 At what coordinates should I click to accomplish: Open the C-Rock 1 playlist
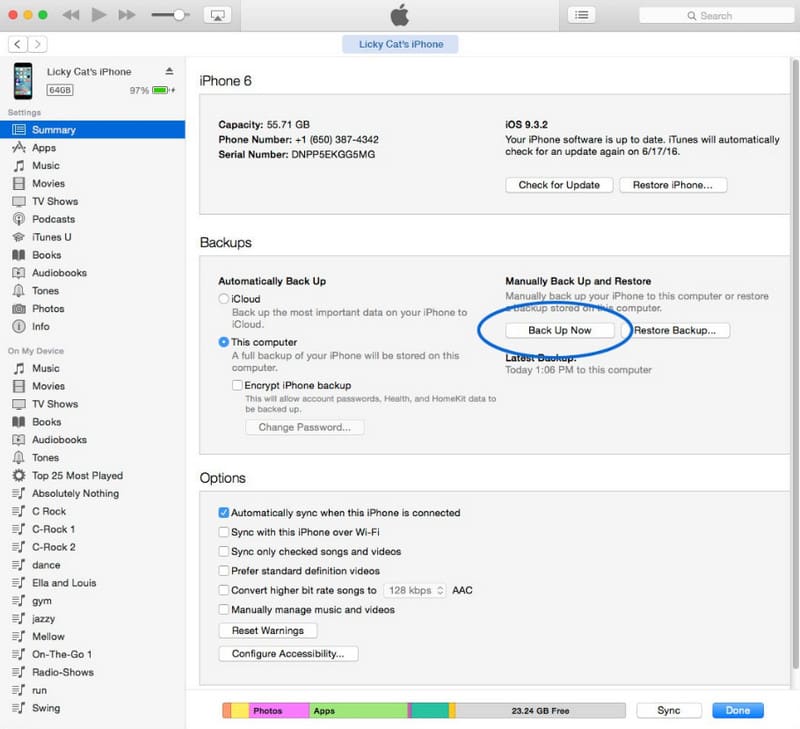pos(92,530)
